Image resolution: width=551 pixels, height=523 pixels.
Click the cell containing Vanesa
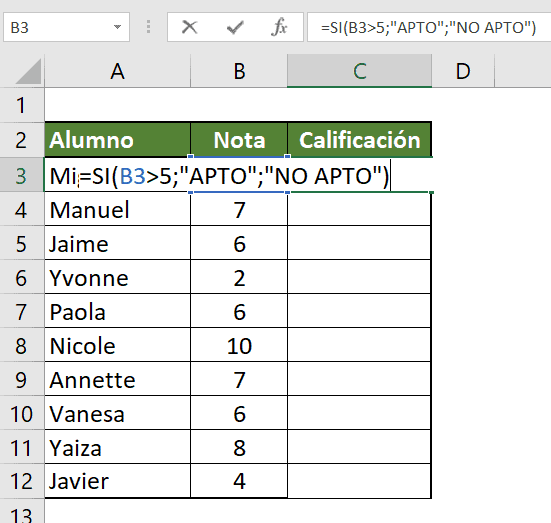(x=117, y=413)
